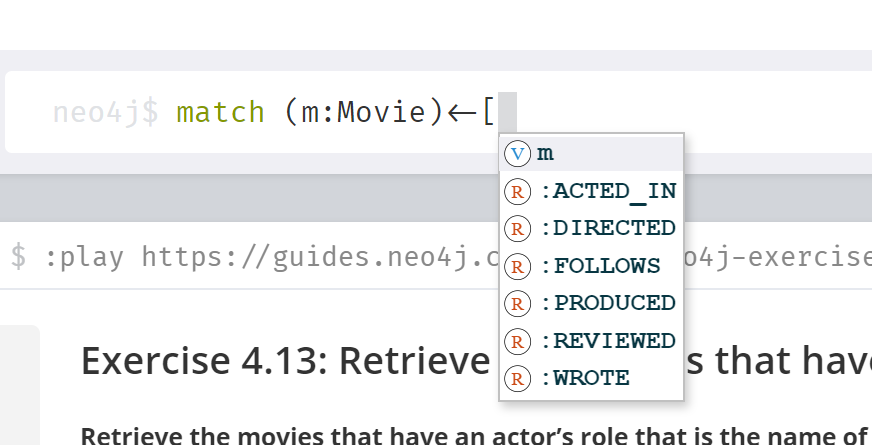The height and width of the screenshot is (445, 872).
Task: Click the 'match' keyword in the editor
Action: tap(220, 112)
